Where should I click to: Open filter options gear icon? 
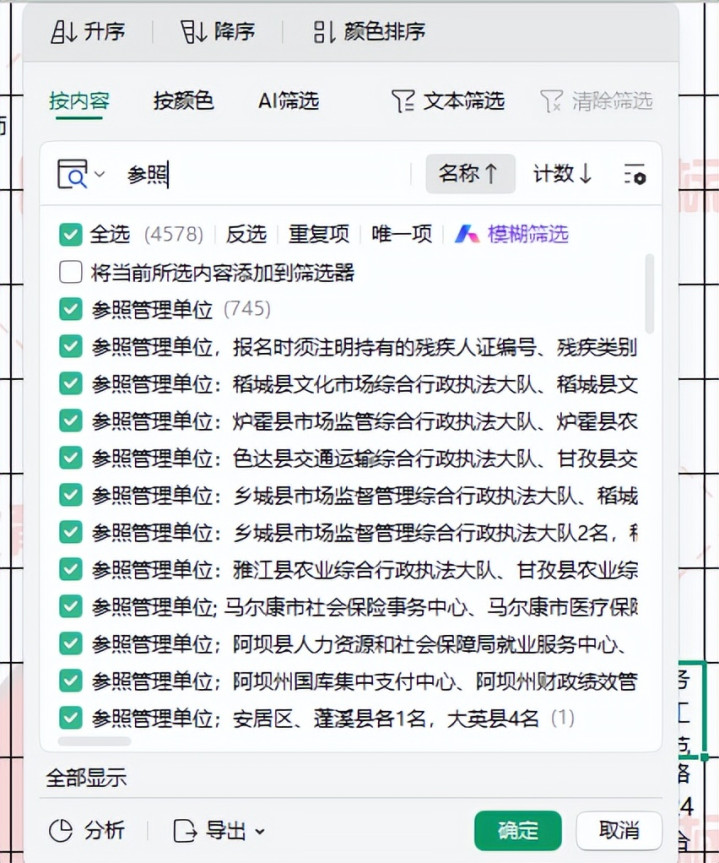pos(634,174)
